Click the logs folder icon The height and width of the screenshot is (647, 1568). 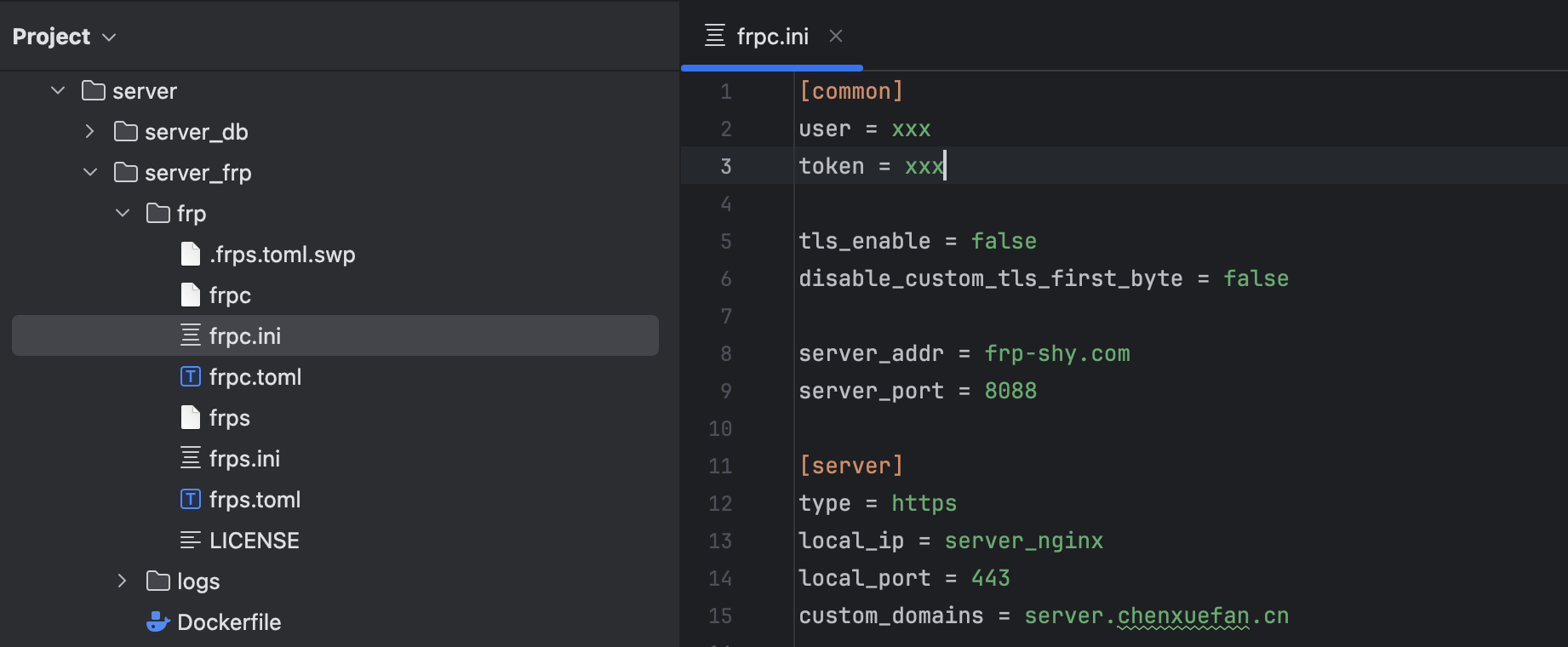click(x=158, y=581)
